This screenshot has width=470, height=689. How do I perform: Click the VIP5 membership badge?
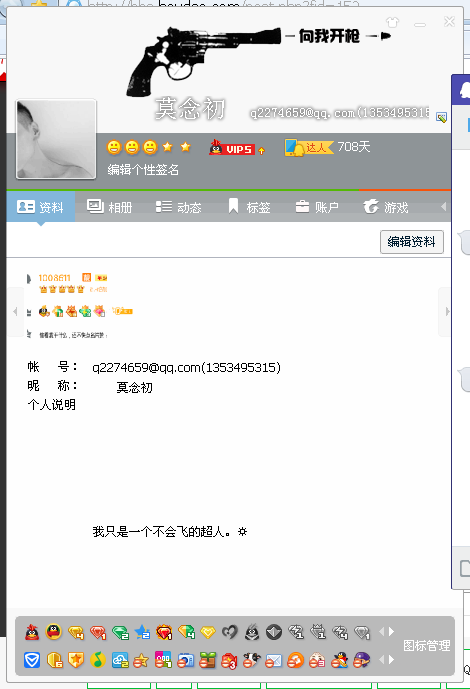pos(231,148)
